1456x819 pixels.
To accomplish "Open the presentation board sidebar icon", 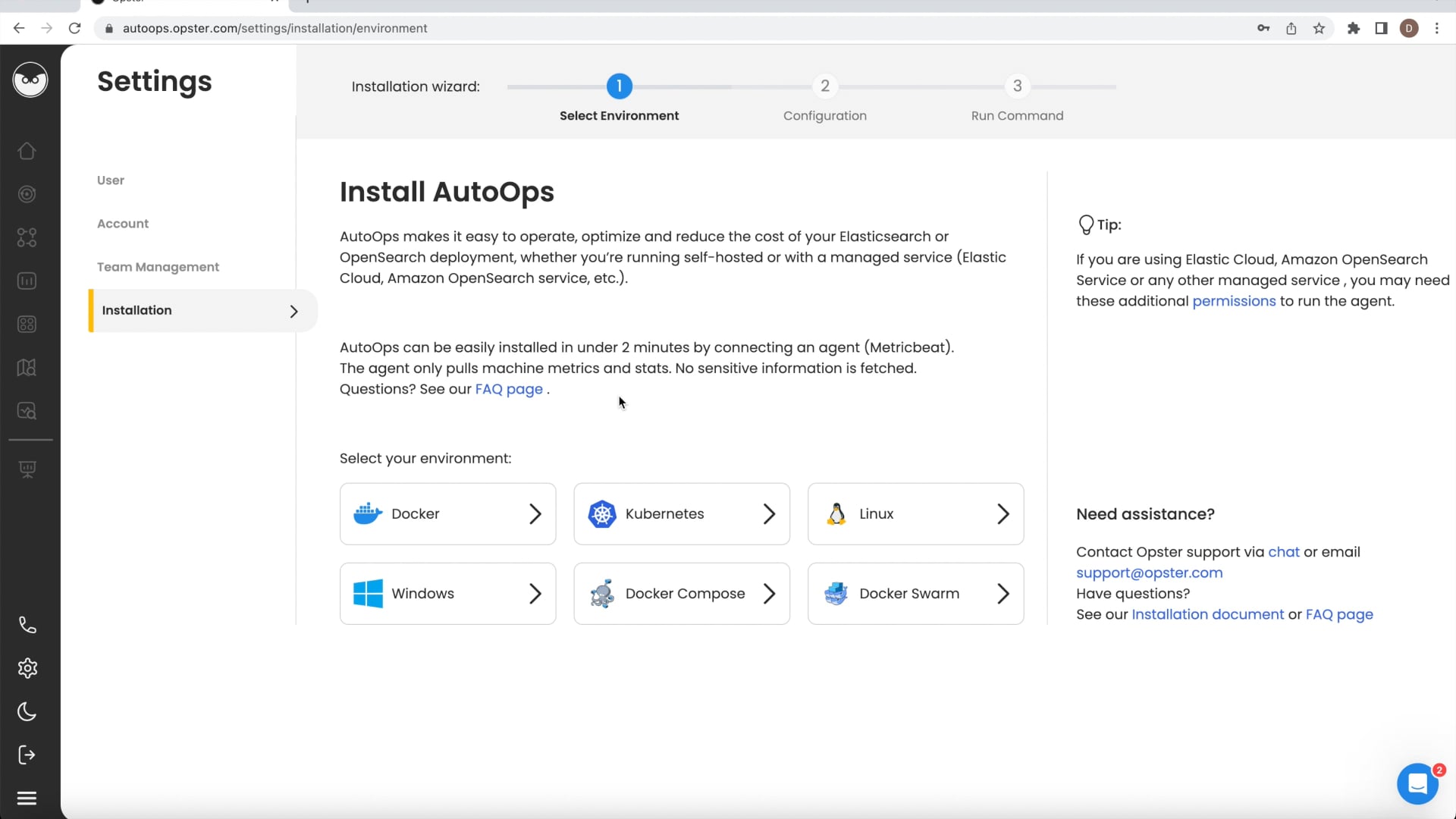I will 27,469.
